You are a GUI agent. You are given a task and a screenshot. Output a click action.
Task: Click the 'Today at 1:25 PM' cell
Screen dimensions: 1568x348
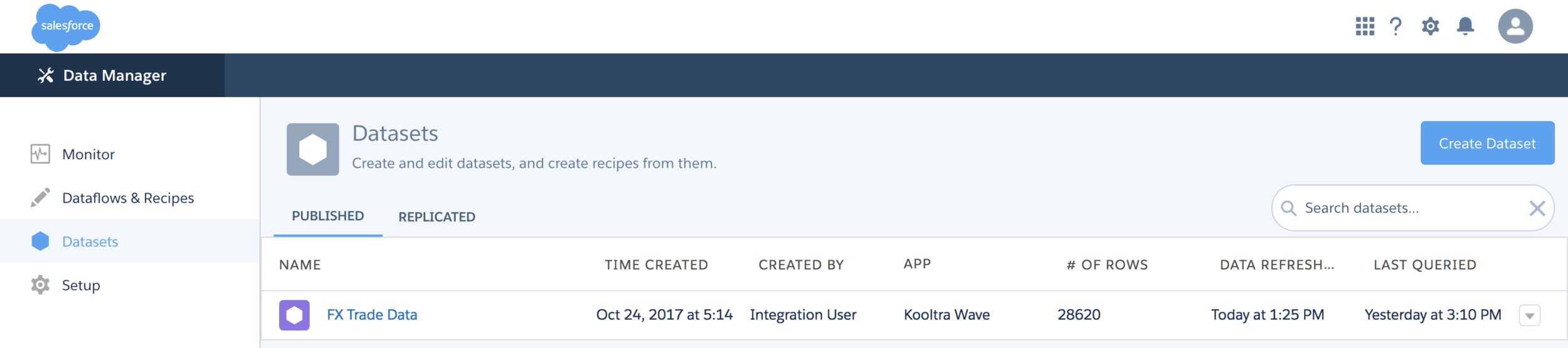(x=1268, y=315)
